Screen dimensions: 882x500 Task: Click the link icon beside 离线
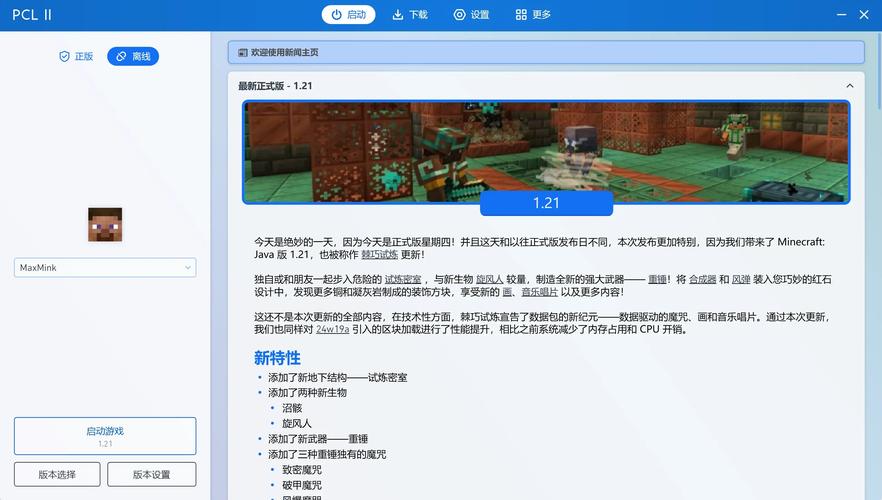pyautogui.click(x=121, y=56)
